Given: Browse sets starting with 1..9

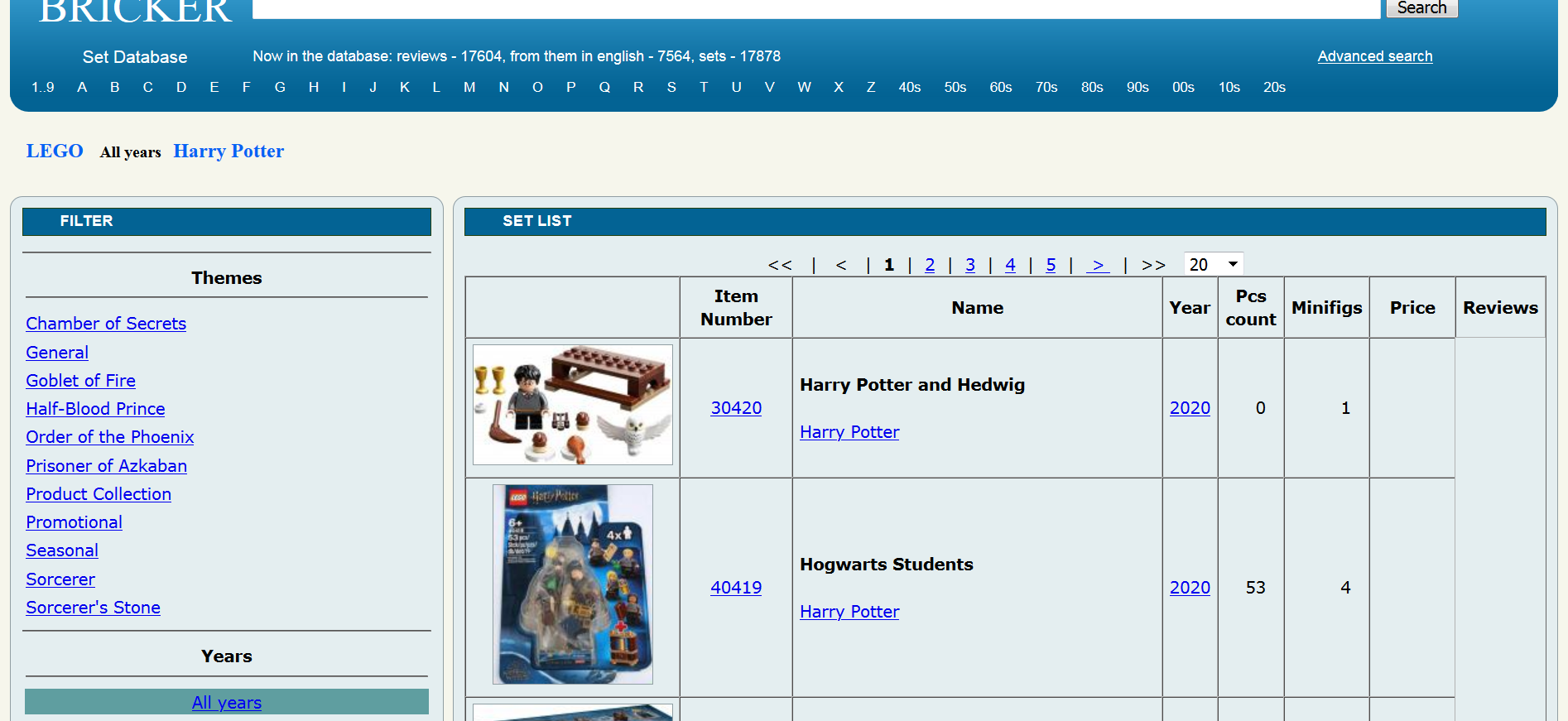Looking at the screenshot, I should pos(43,87).
